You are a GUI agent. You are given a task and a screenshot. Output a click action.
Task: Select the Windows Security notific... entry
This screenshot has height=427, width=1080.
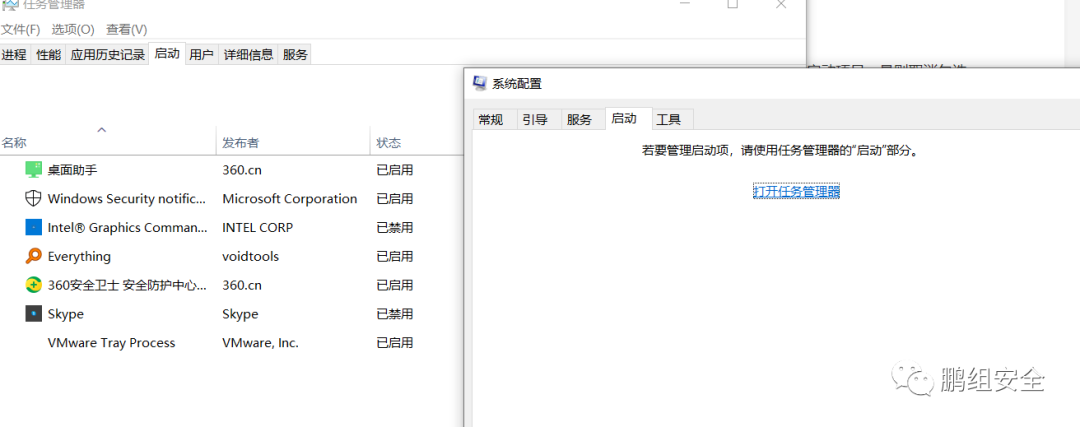coord(127,198)
